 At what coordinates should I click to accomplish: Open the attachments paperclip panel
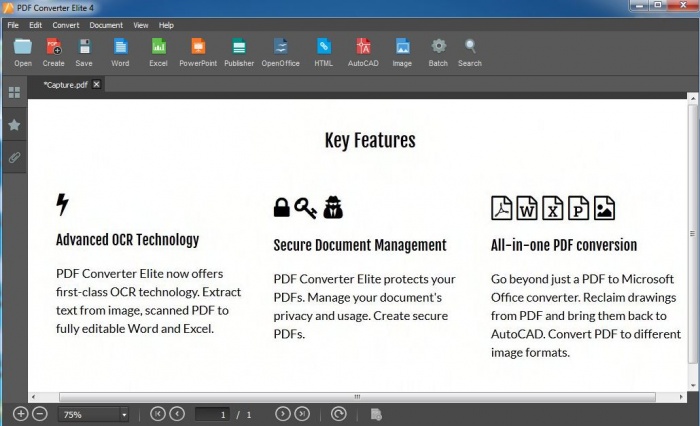pos(14,157)
